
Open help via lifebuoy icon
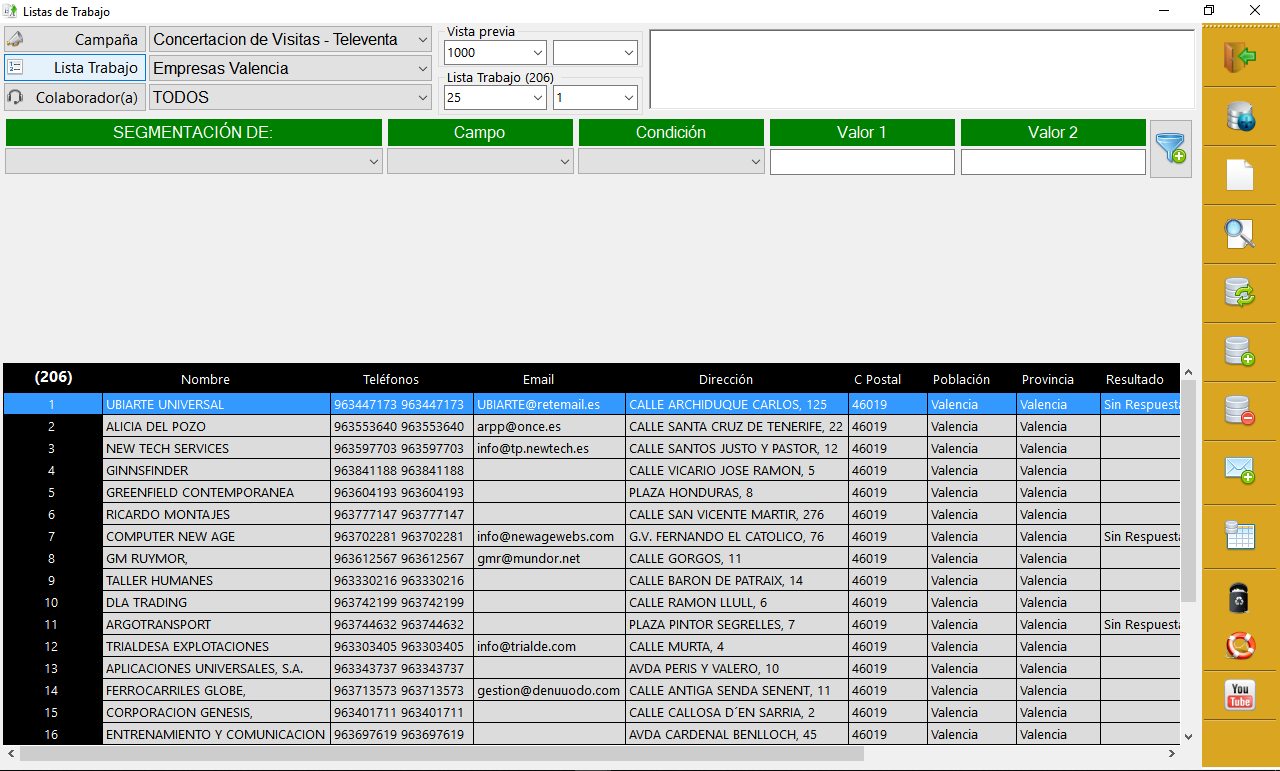coord(1240,646)
